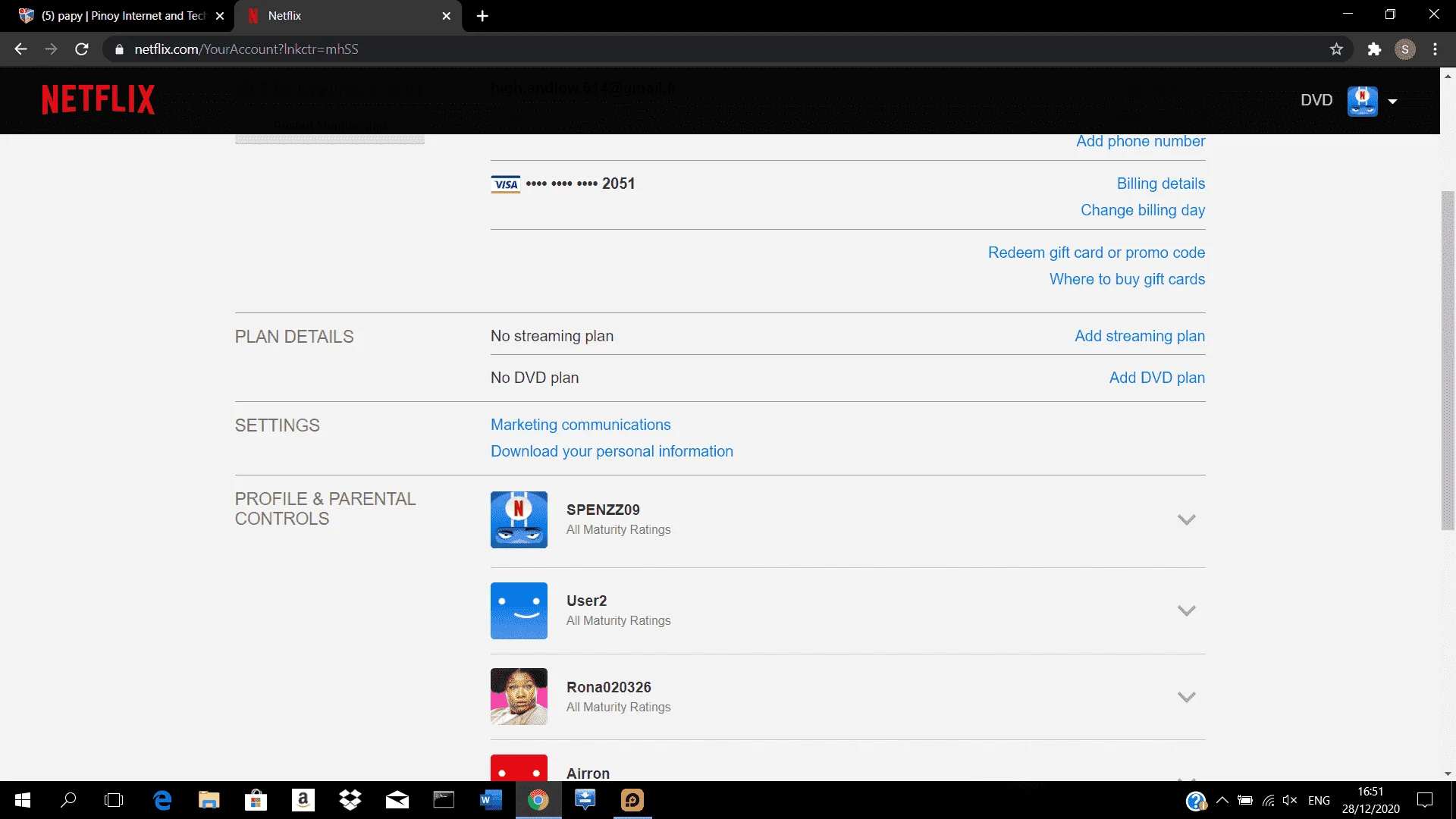Go forward in browser history

(51, 49)
